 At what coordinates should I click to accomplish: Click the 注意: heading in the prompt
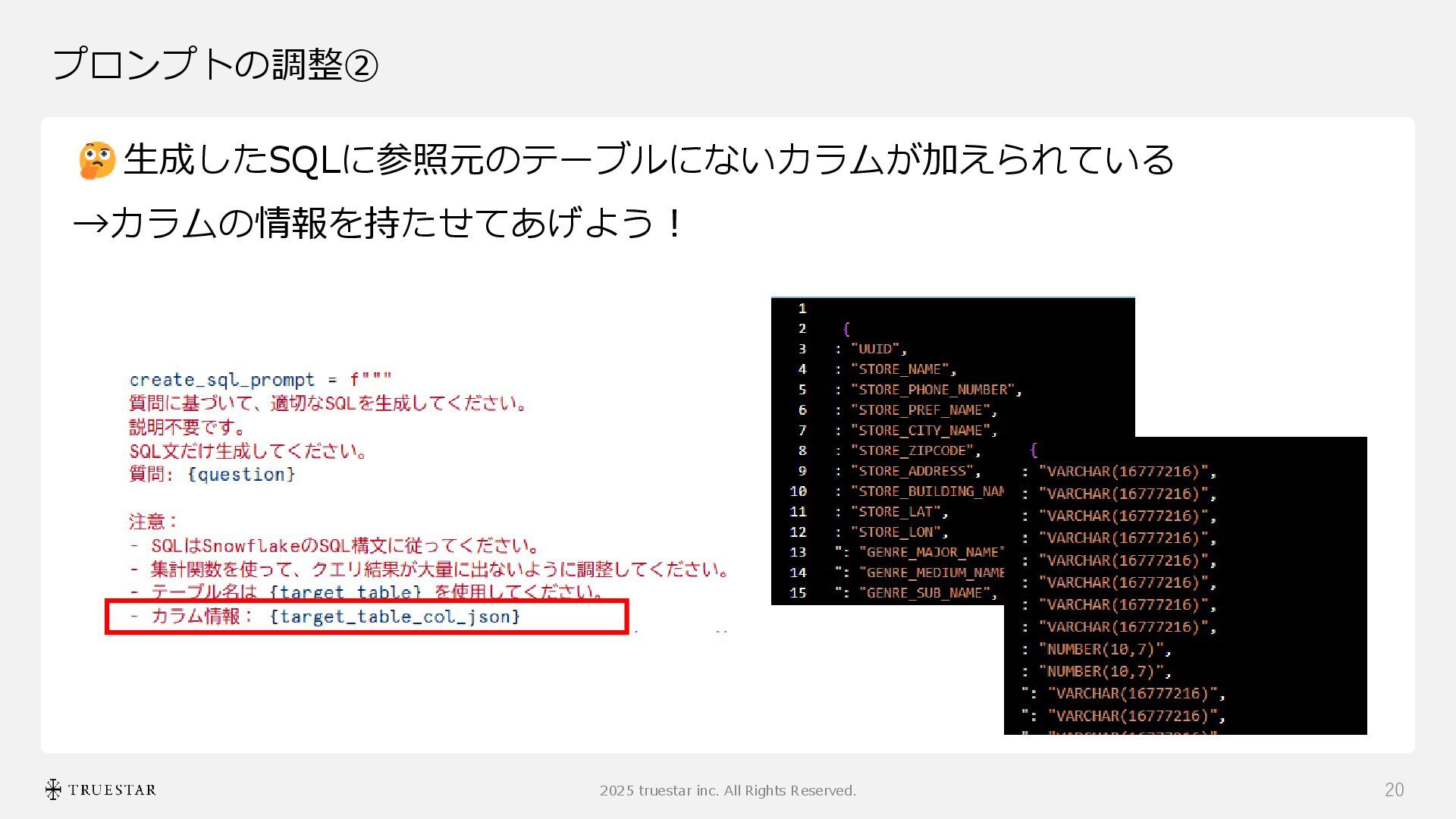coord(153,521)
